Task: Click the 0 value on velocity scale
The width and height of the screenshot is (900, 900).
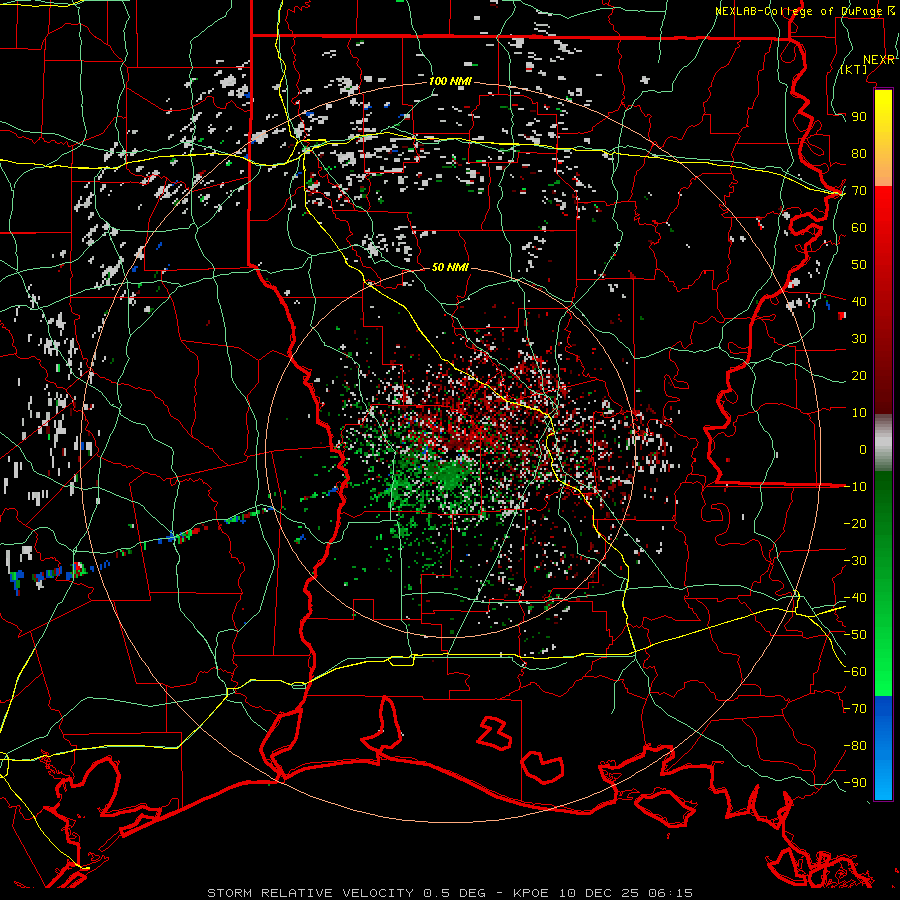Action: coord(863,449)
